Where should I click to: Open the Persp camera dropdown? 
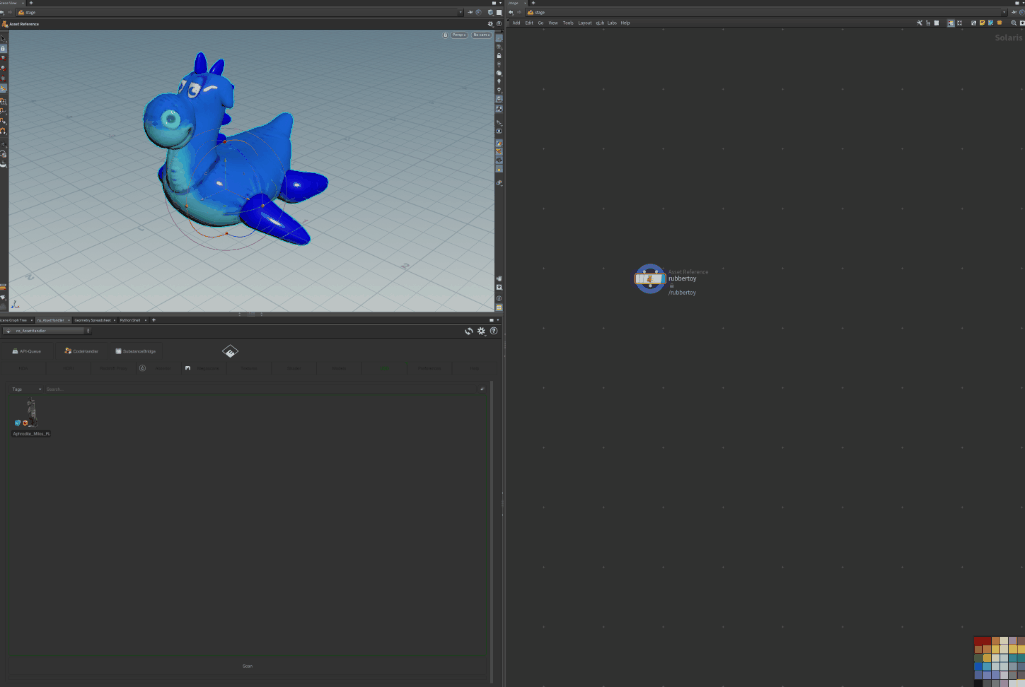(458, 35)
